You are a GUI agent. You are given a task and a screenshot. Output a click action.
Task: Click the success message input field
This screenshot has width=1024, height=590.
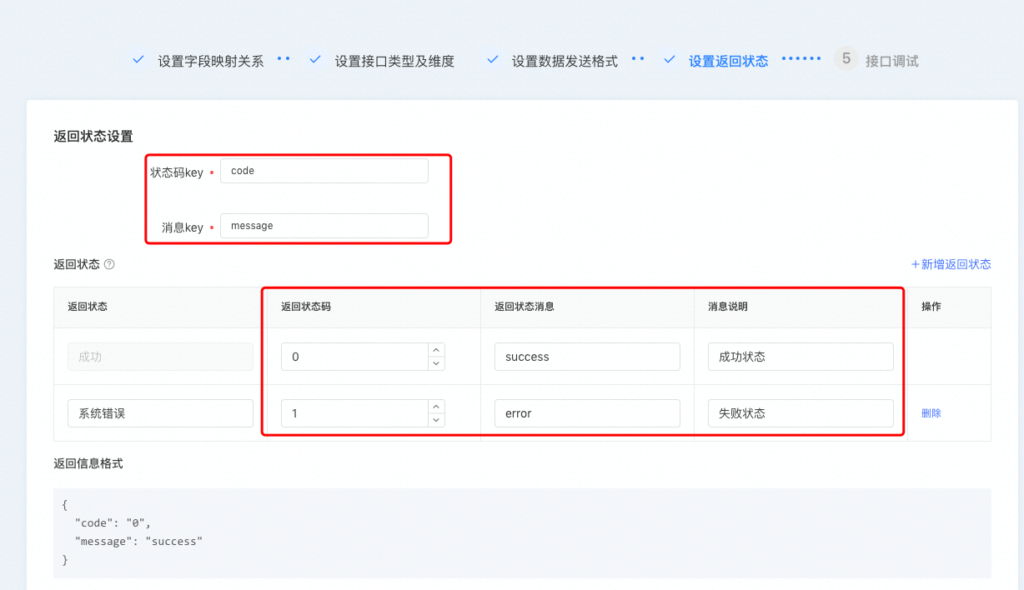coord(586,357)
